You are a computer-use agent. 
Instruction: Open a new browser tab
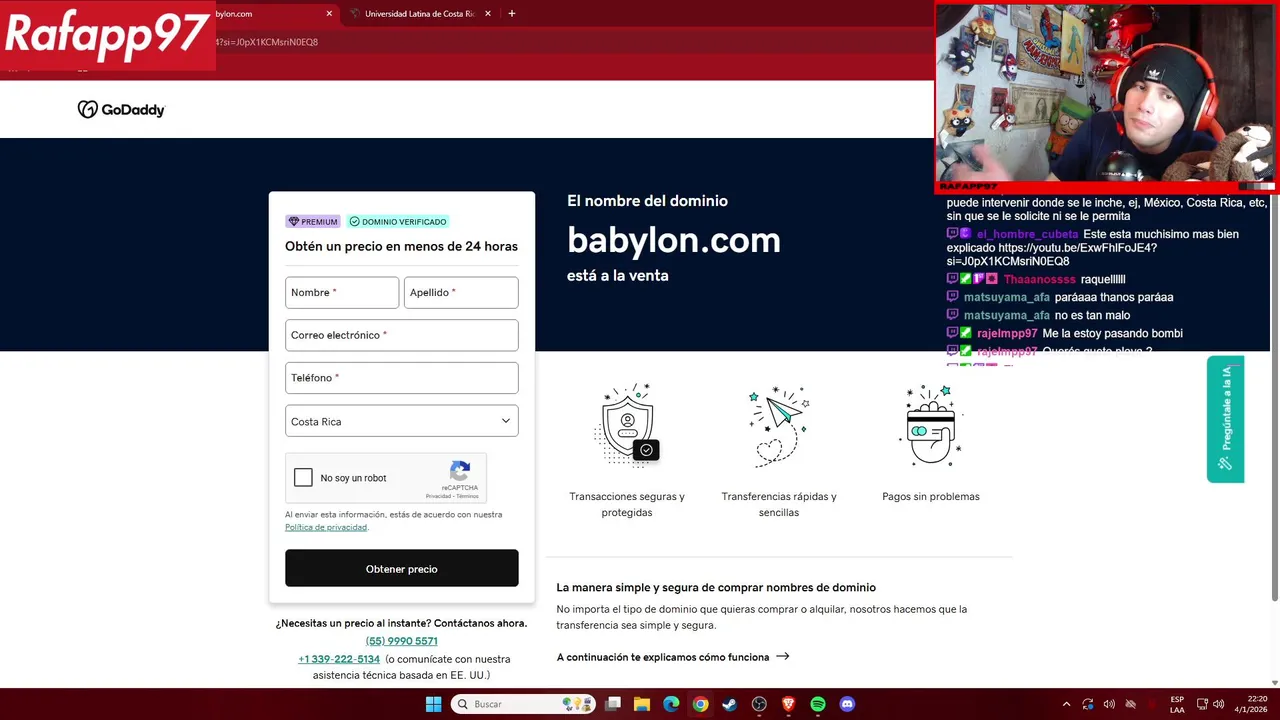pos(512,14)
